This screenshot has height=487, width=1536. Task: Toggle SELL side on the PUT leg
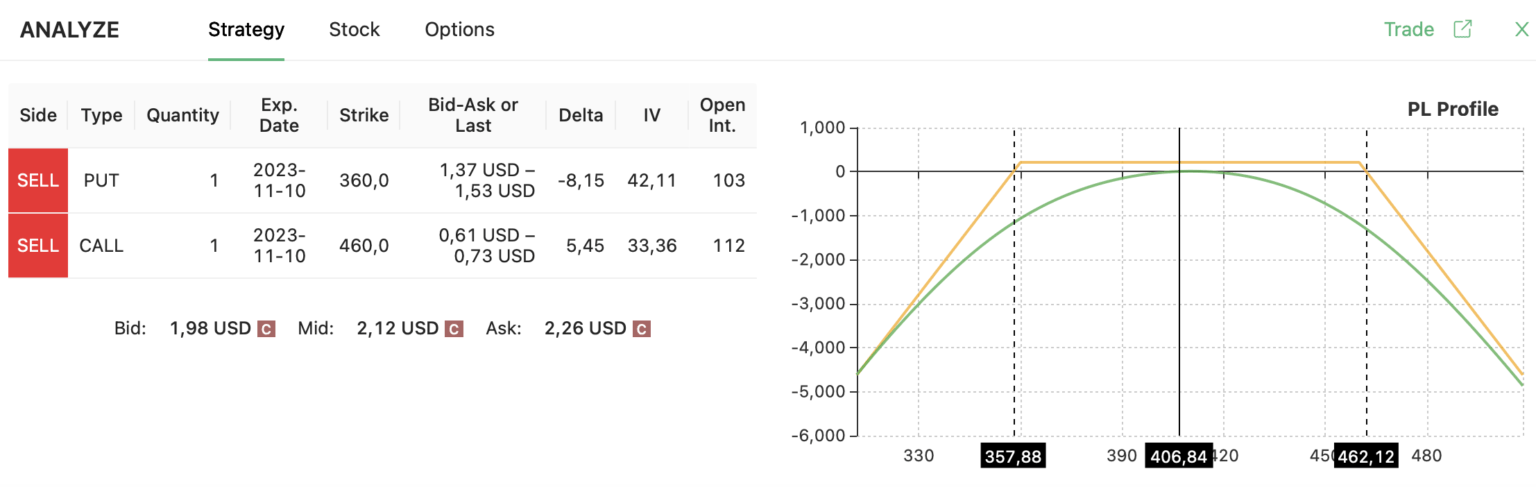point(38,181)
